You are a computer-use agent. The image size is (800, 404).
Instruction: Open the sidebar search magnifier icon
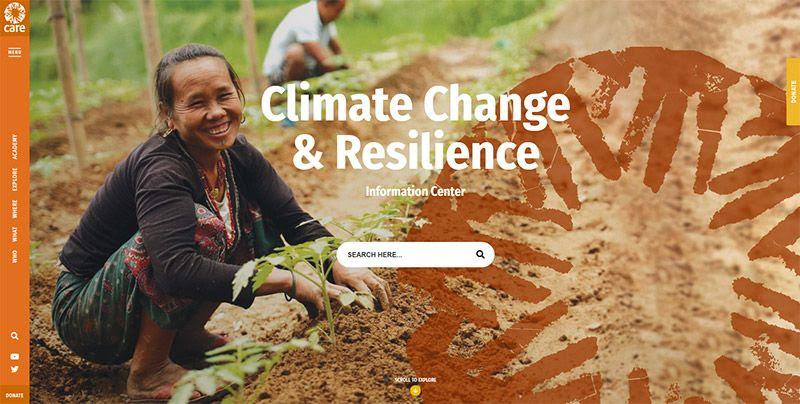pyautogui.click(x=14, y=336)
